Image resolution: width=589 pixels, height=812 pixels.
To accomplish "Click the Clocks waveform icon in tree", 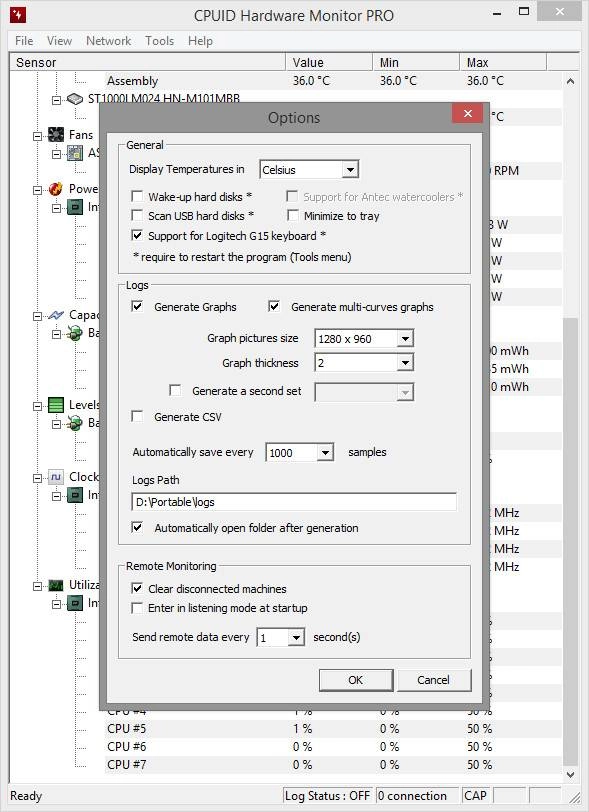I will 55,477.
